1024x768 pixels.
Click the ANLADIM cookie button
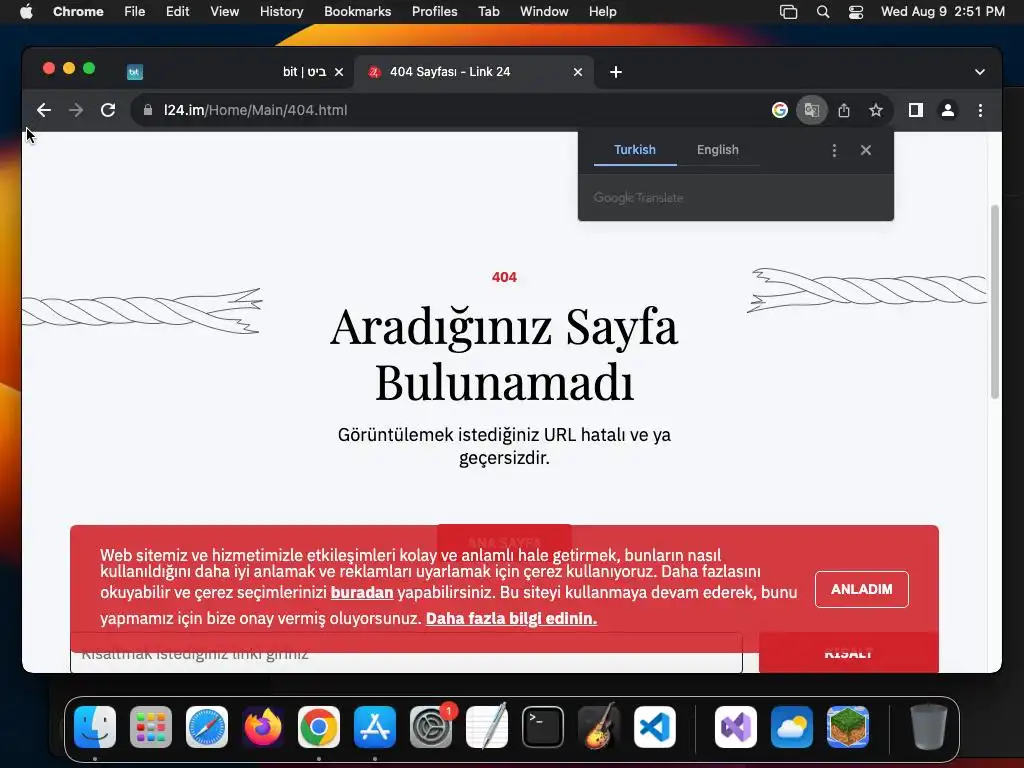(x=861, y=589)
